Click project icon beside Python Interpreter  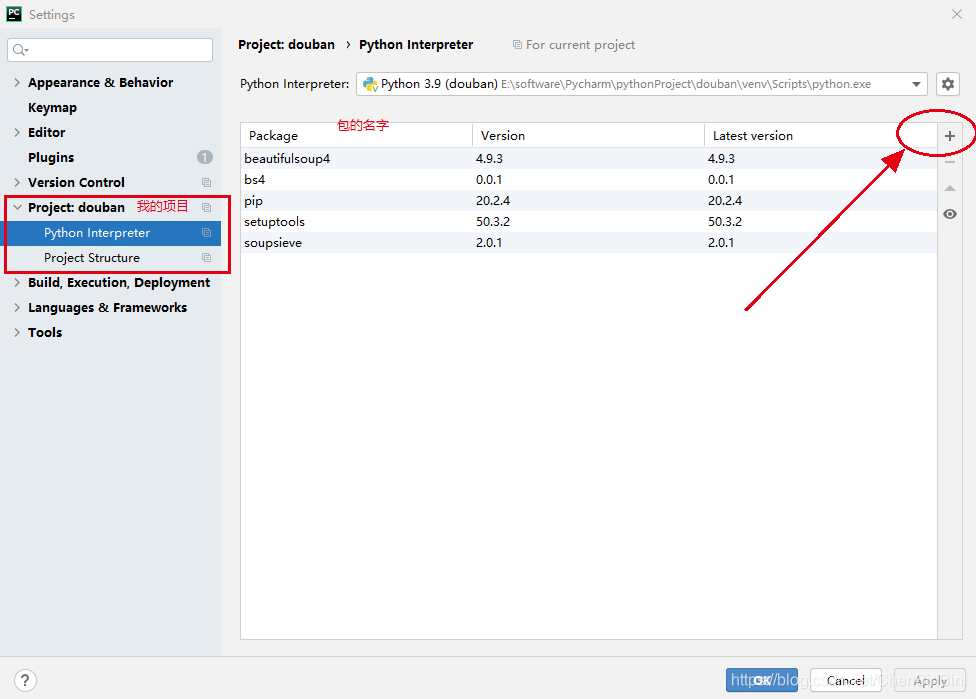(x=207, y=233)
